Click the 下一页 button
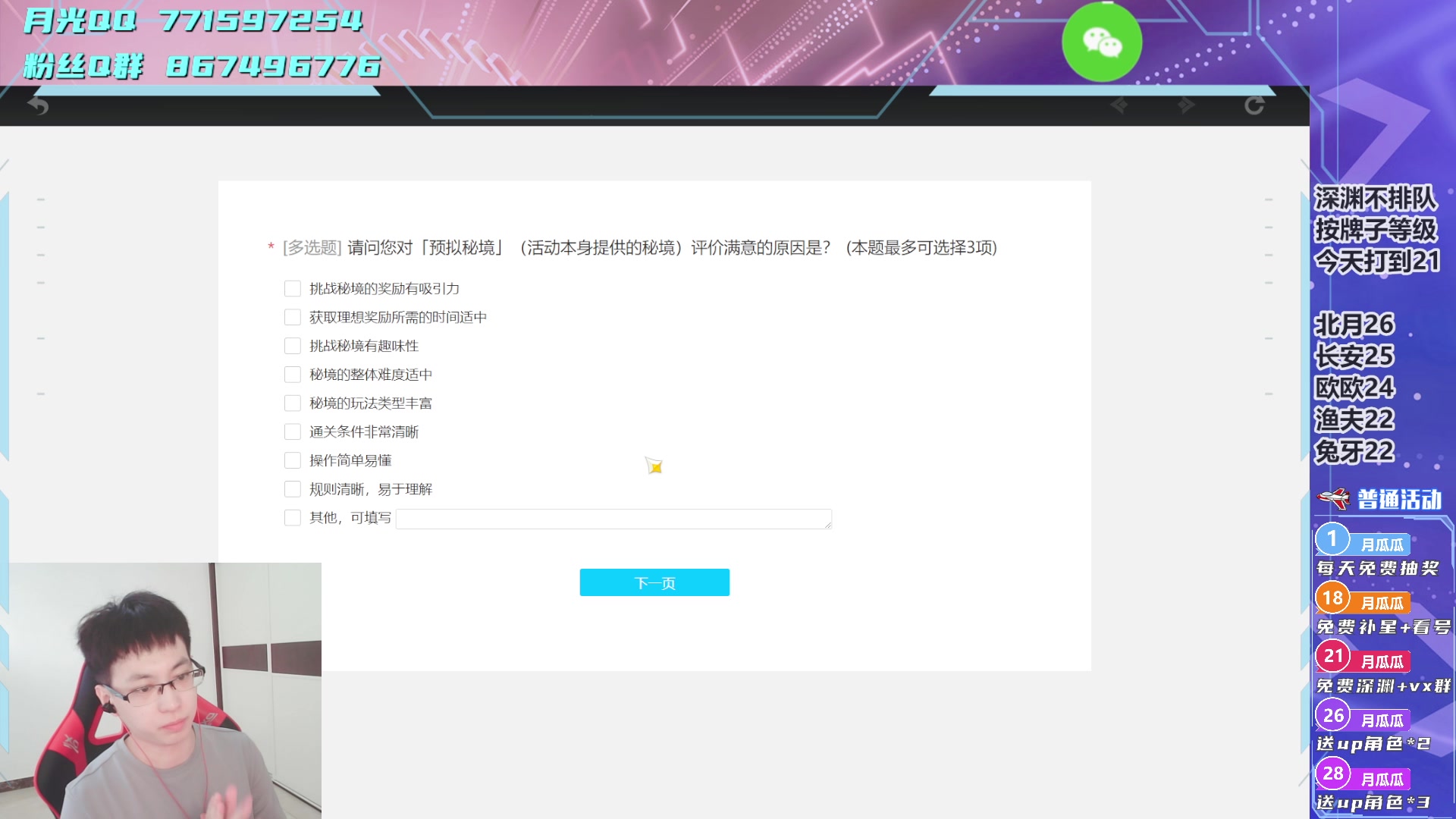Image resolution: width=1456 pixels, height=819 pixels. [654, 582]
